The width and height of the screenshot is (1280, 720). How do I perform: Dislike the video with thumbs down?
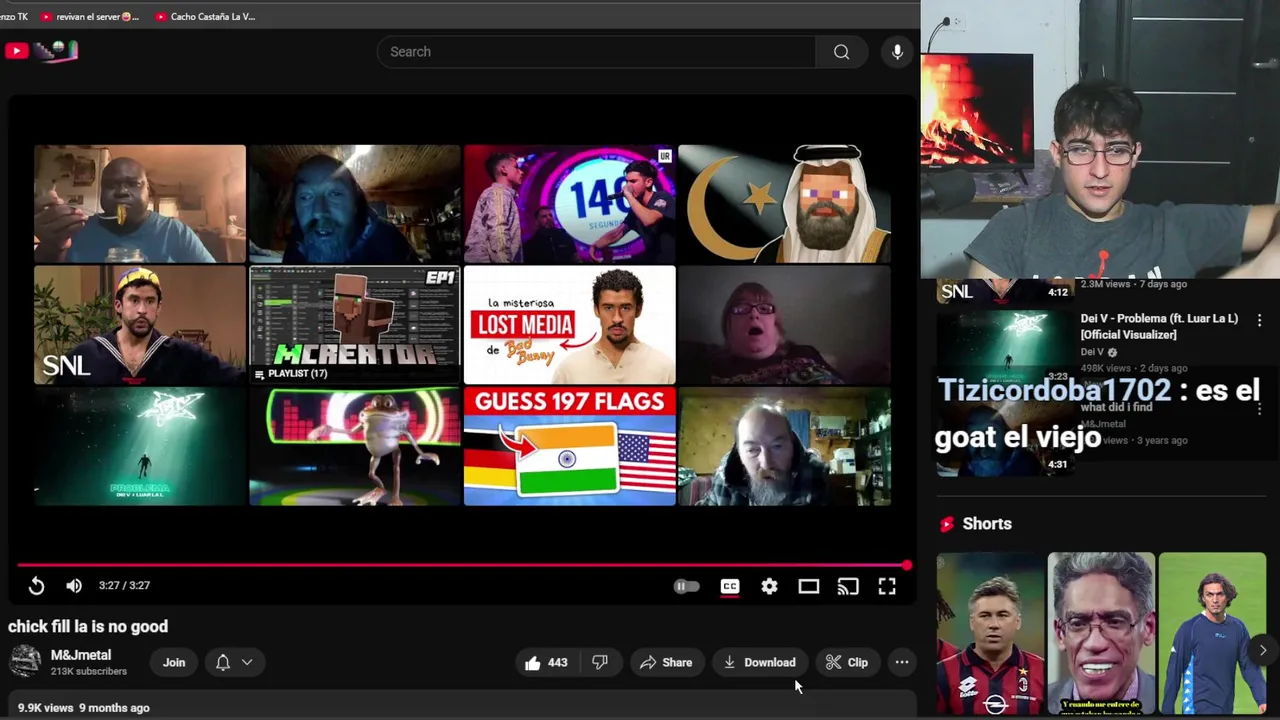600,662
